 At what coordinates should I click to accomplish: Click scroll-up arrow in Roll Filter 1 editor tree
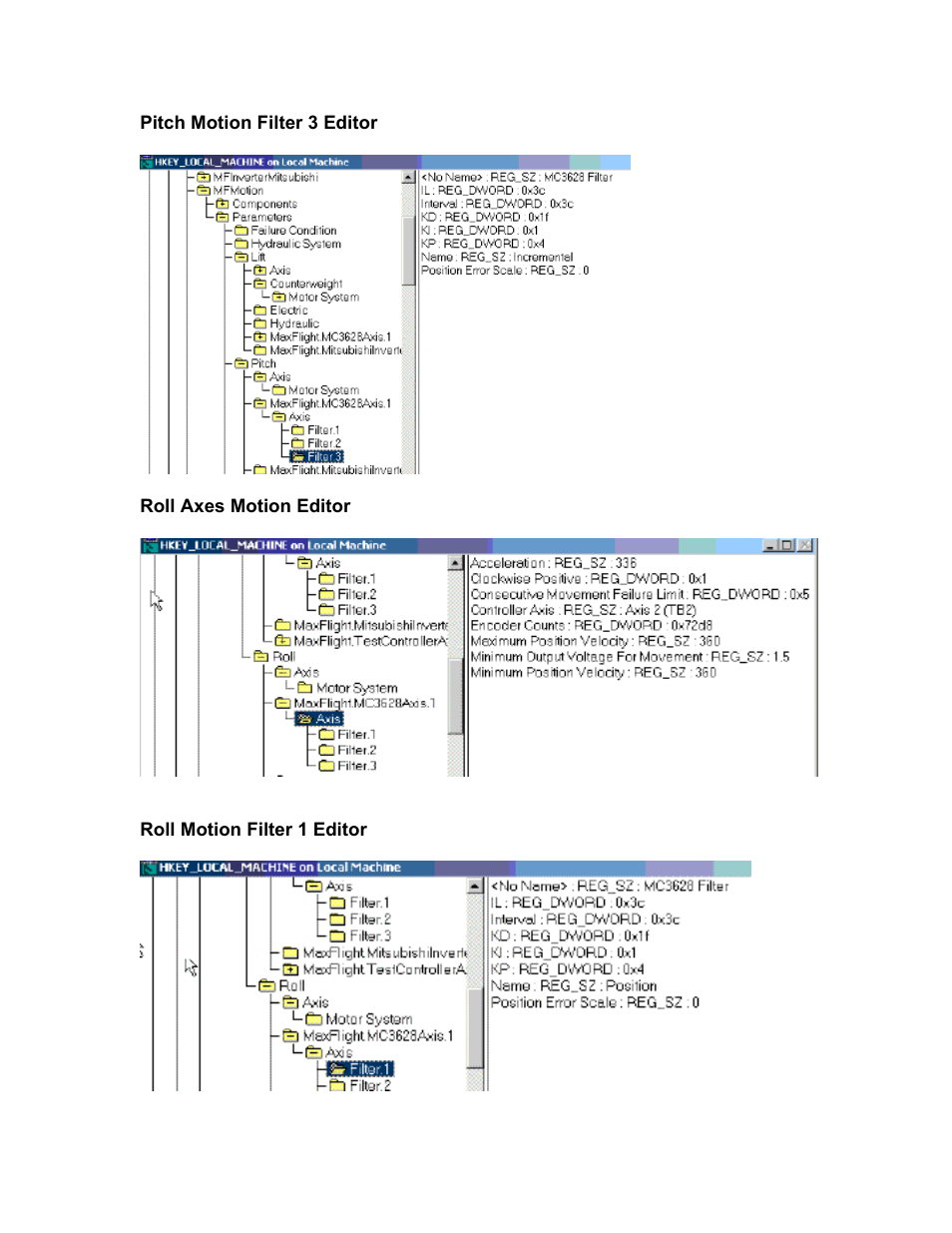pyautogui.click(x=475, y=887)
